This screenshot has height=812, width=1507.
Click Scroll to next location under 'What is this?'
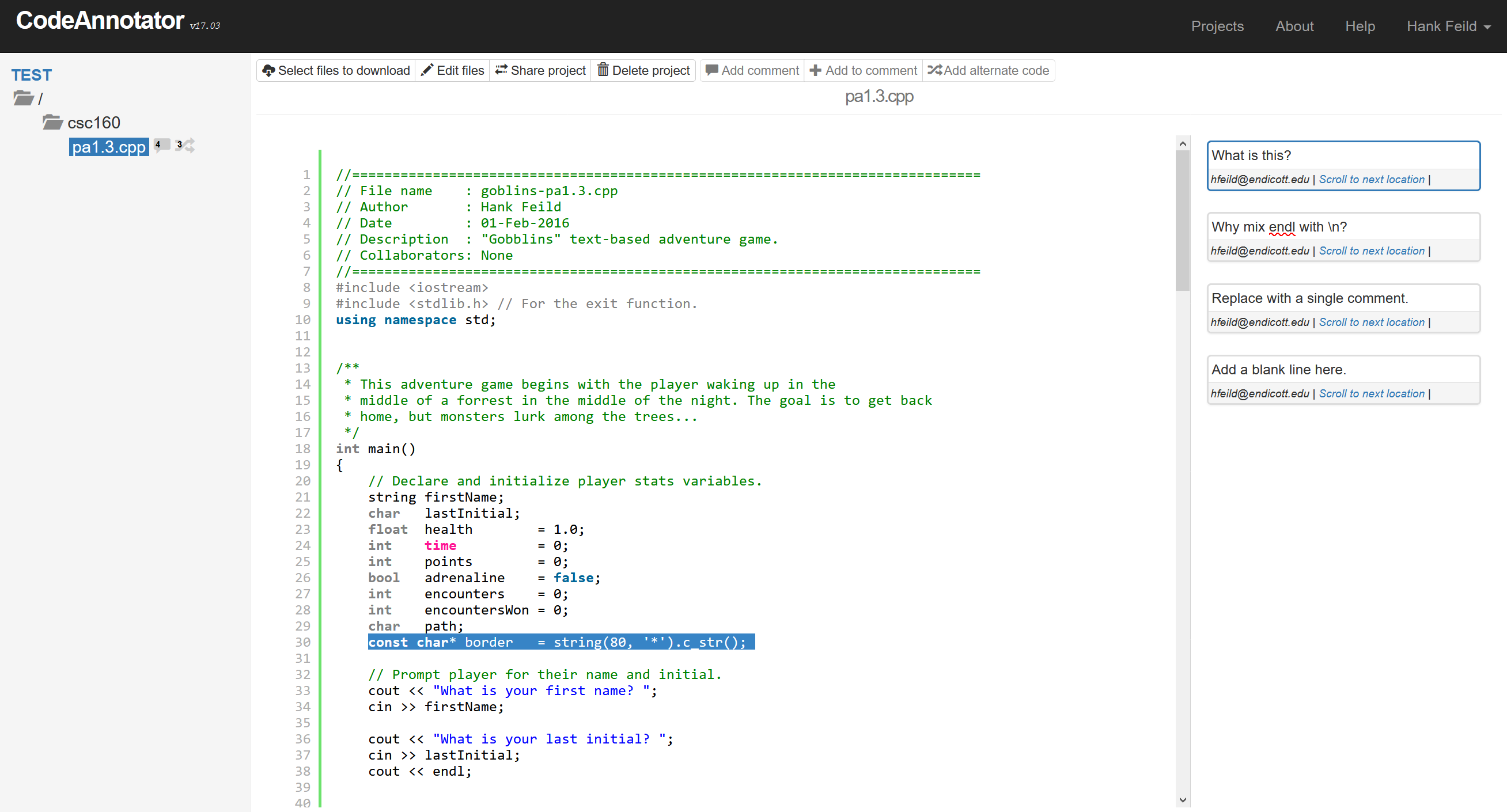click(1371, 180)
